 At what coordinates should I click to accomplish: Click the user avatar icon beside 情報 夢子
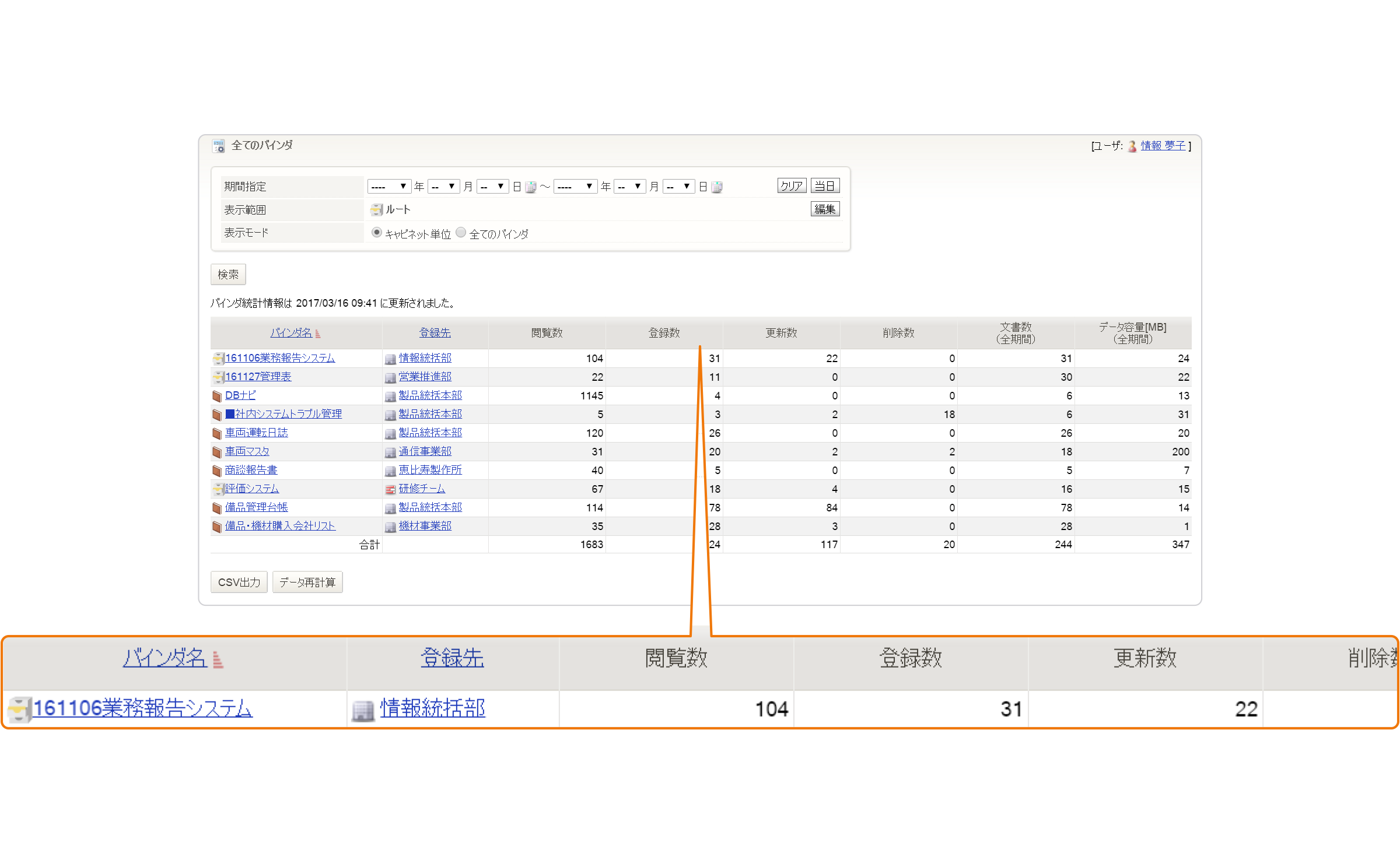pyautogui.click(x=1132, y=146)
